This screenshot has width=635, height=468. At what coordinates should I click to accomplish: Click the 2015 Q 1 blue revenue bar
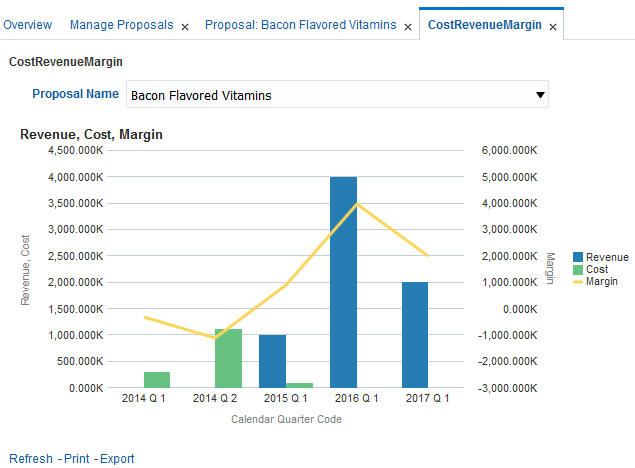272,361
